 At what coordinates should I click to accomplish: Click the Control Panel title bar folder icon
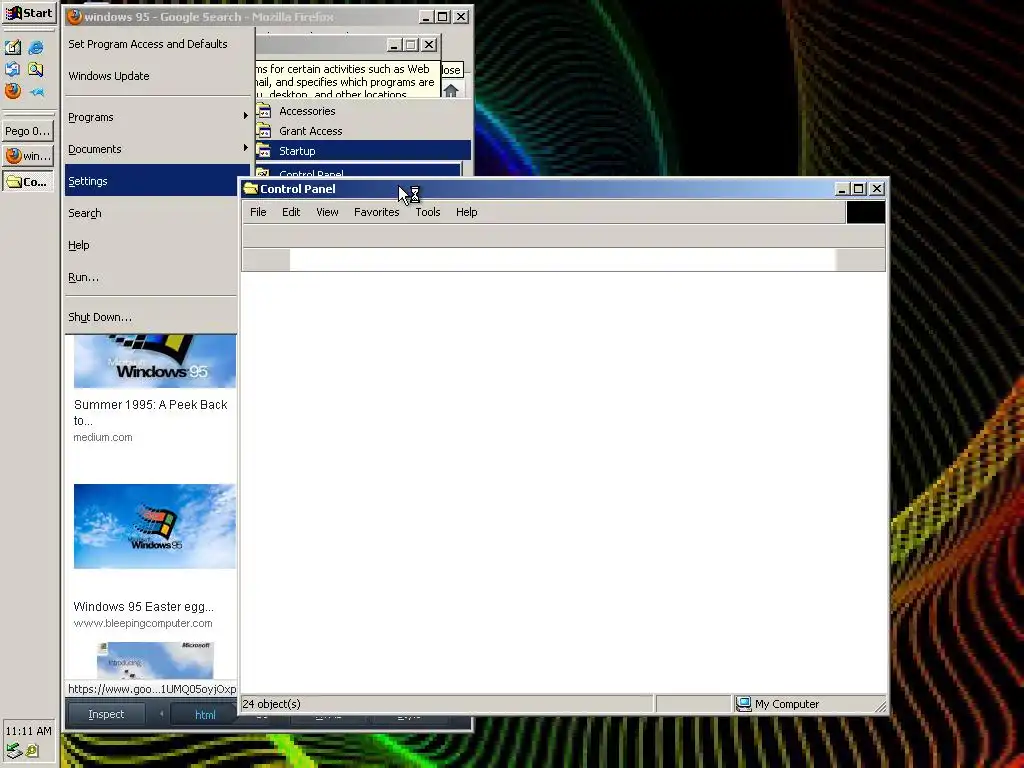point(250,189)
